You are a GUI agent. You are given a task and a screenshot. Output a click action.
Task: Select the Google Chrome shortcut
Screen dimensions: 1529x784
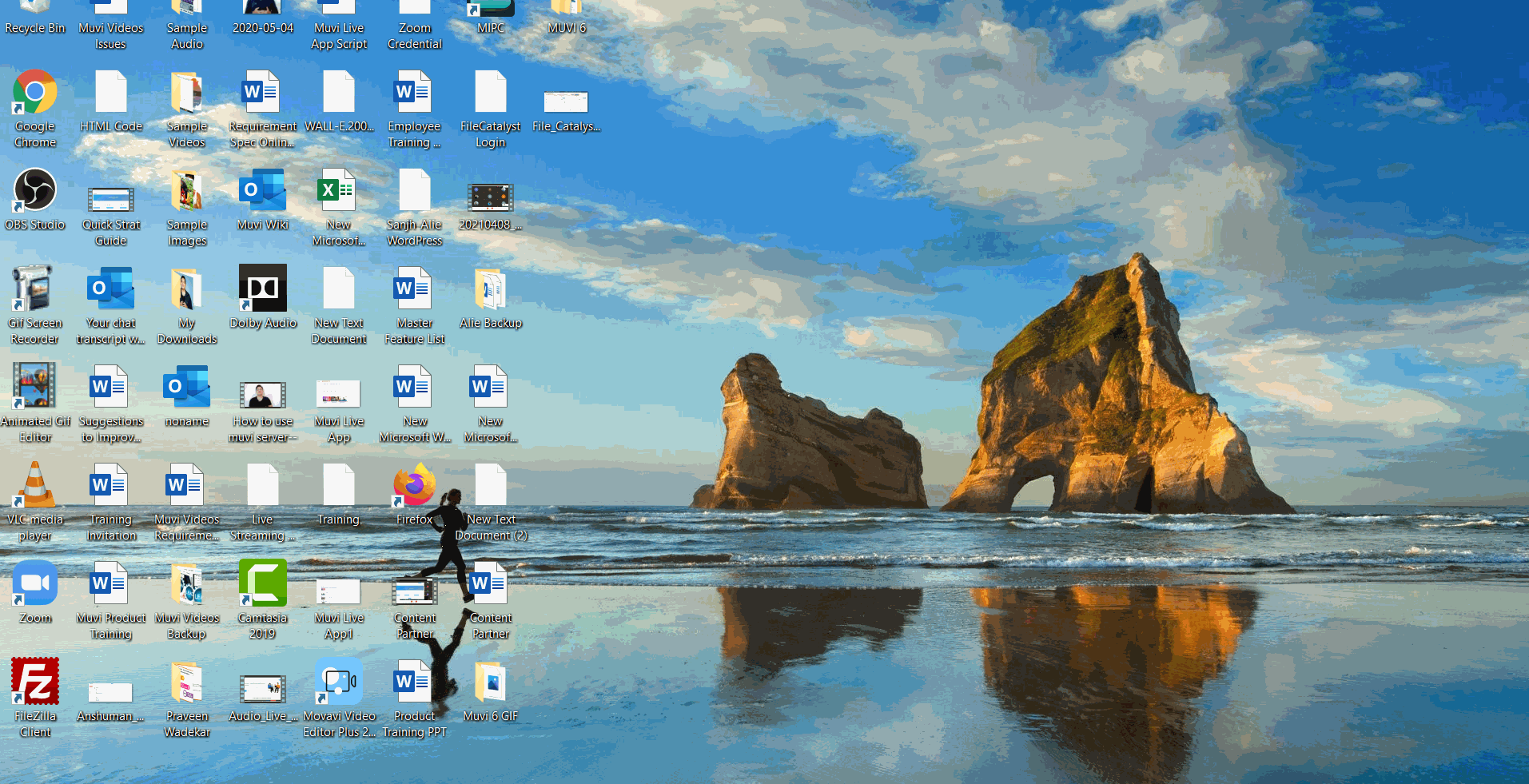(35, 109)
